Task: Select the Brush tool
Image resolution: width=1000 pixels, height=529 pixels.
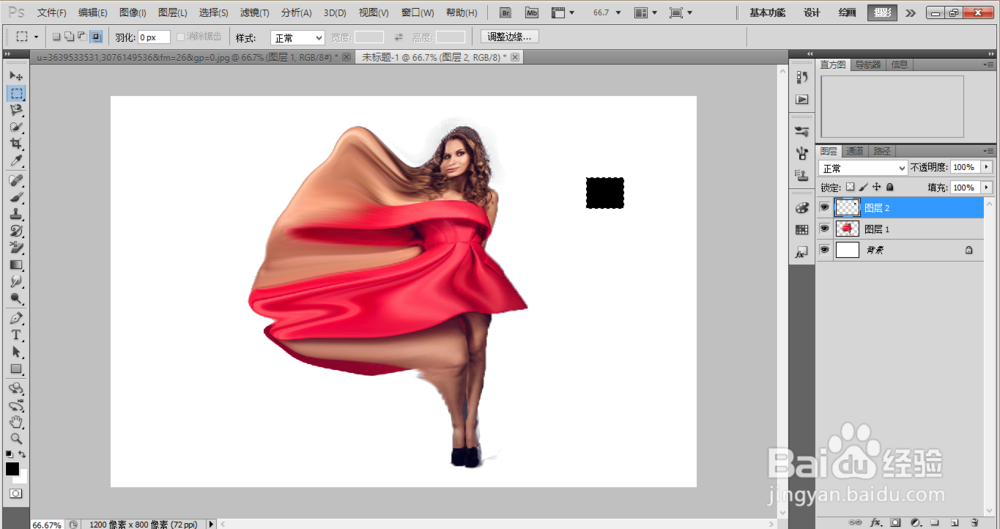Action: point(16,197)
